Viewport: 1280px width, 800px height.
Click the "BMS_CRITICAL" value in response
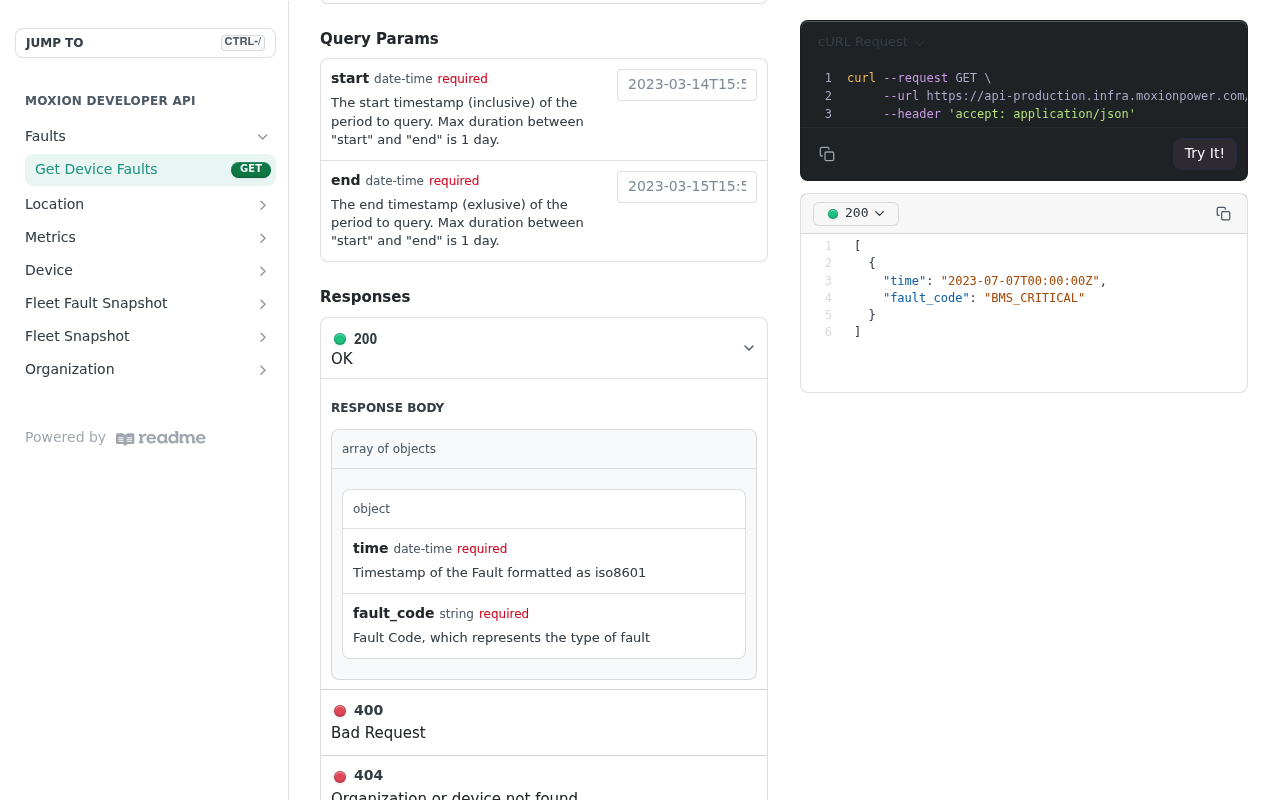click(1034, 298)
